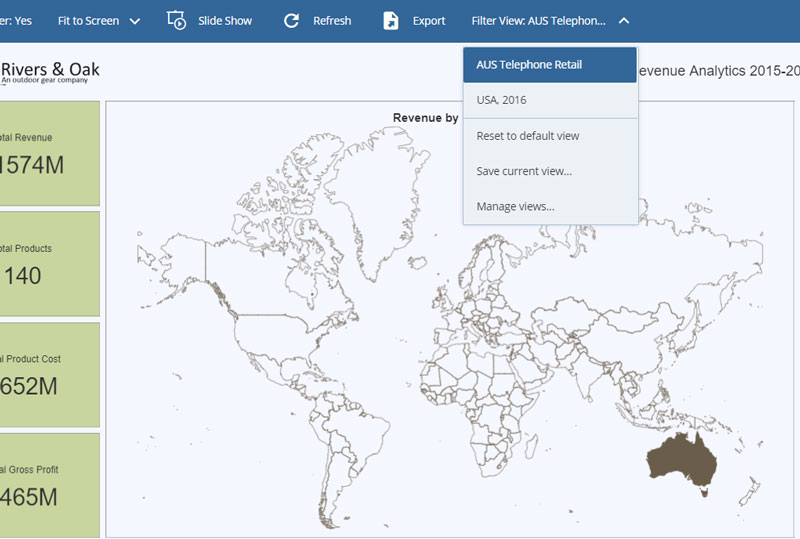Click the Slide Show presentation icon

click(176, 20)
